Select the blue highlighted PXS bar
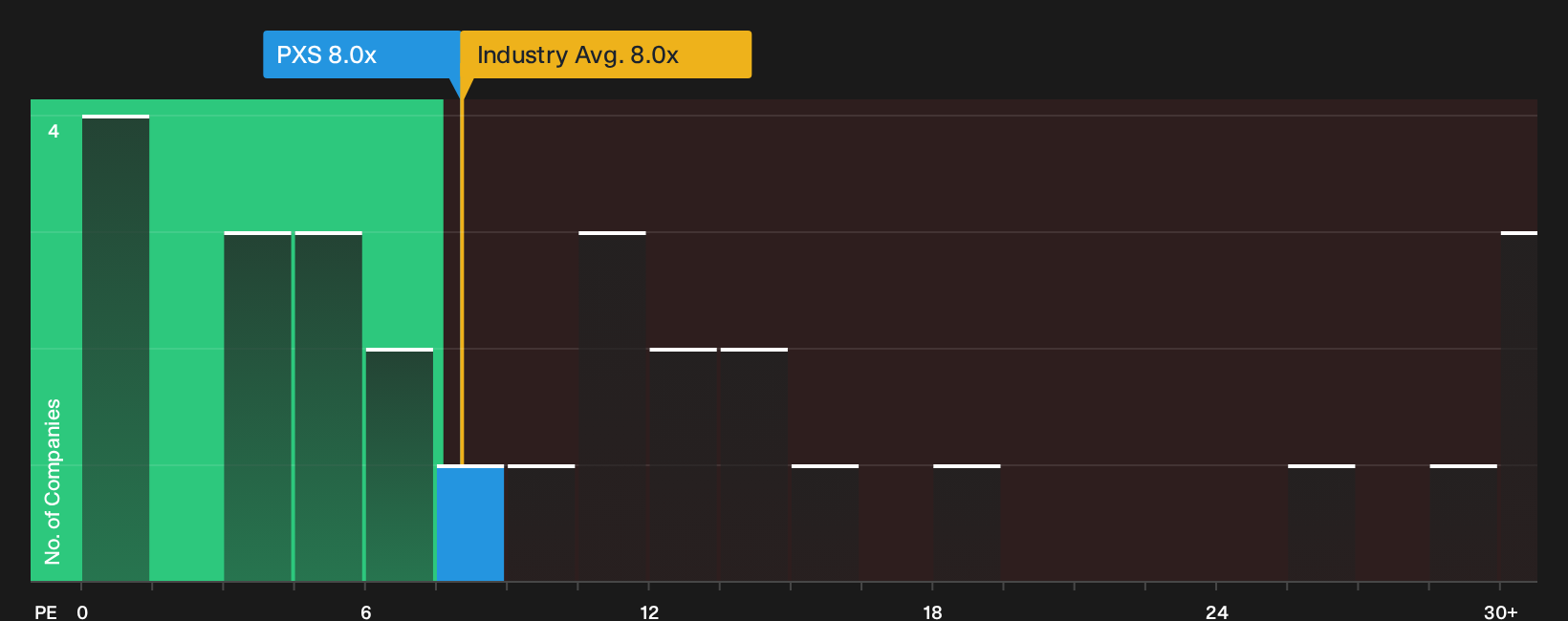This screenshot has width=1568, height=621. click(x=470, y=524)
